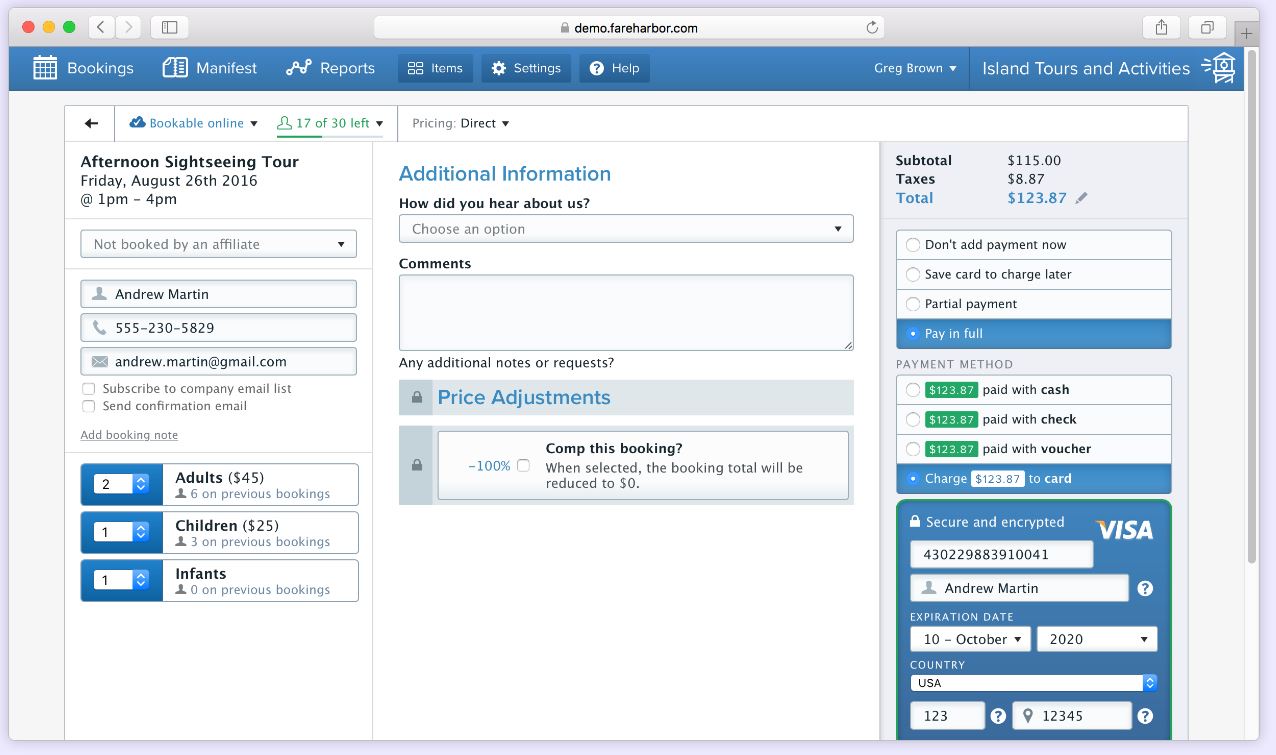Click the Bookings calendar icon

click(45, 68)
